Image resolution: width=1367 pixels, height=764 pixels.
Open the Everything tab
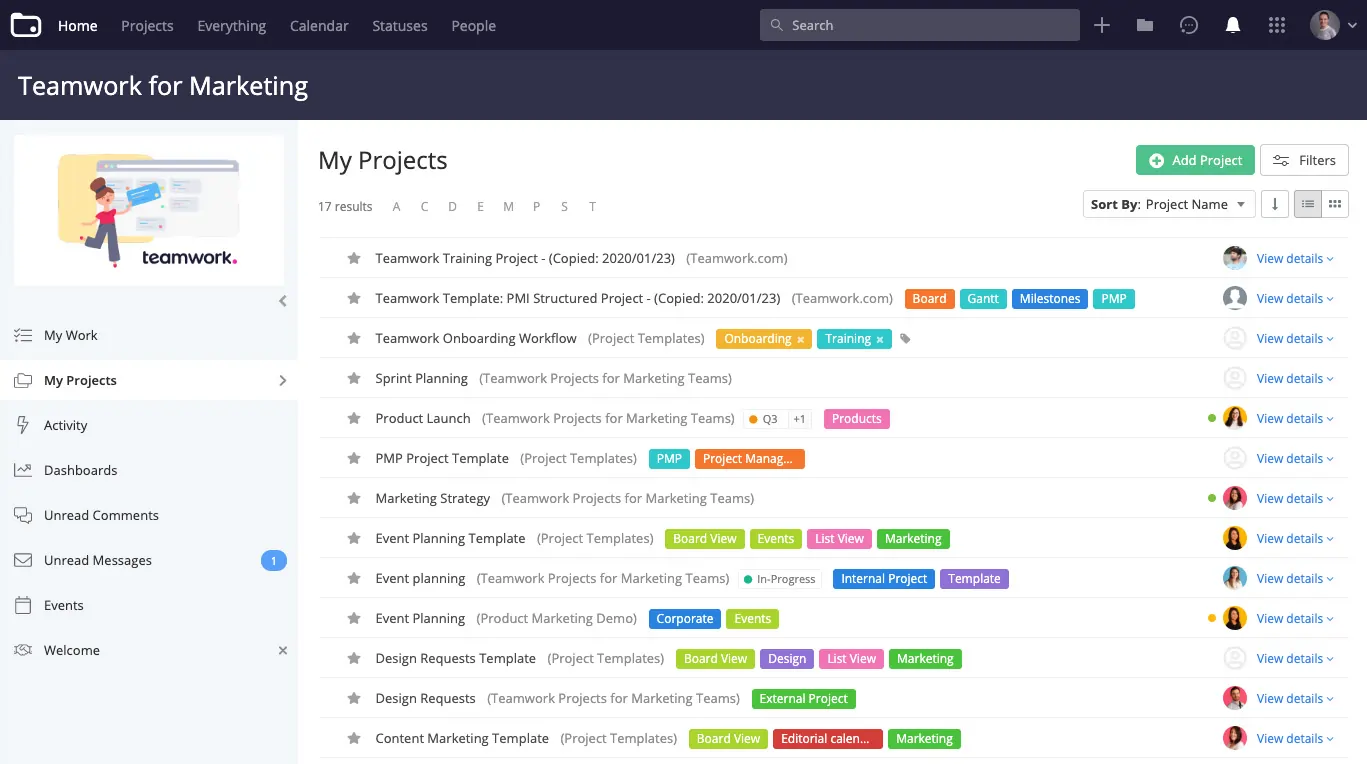(x=232, y=25)
